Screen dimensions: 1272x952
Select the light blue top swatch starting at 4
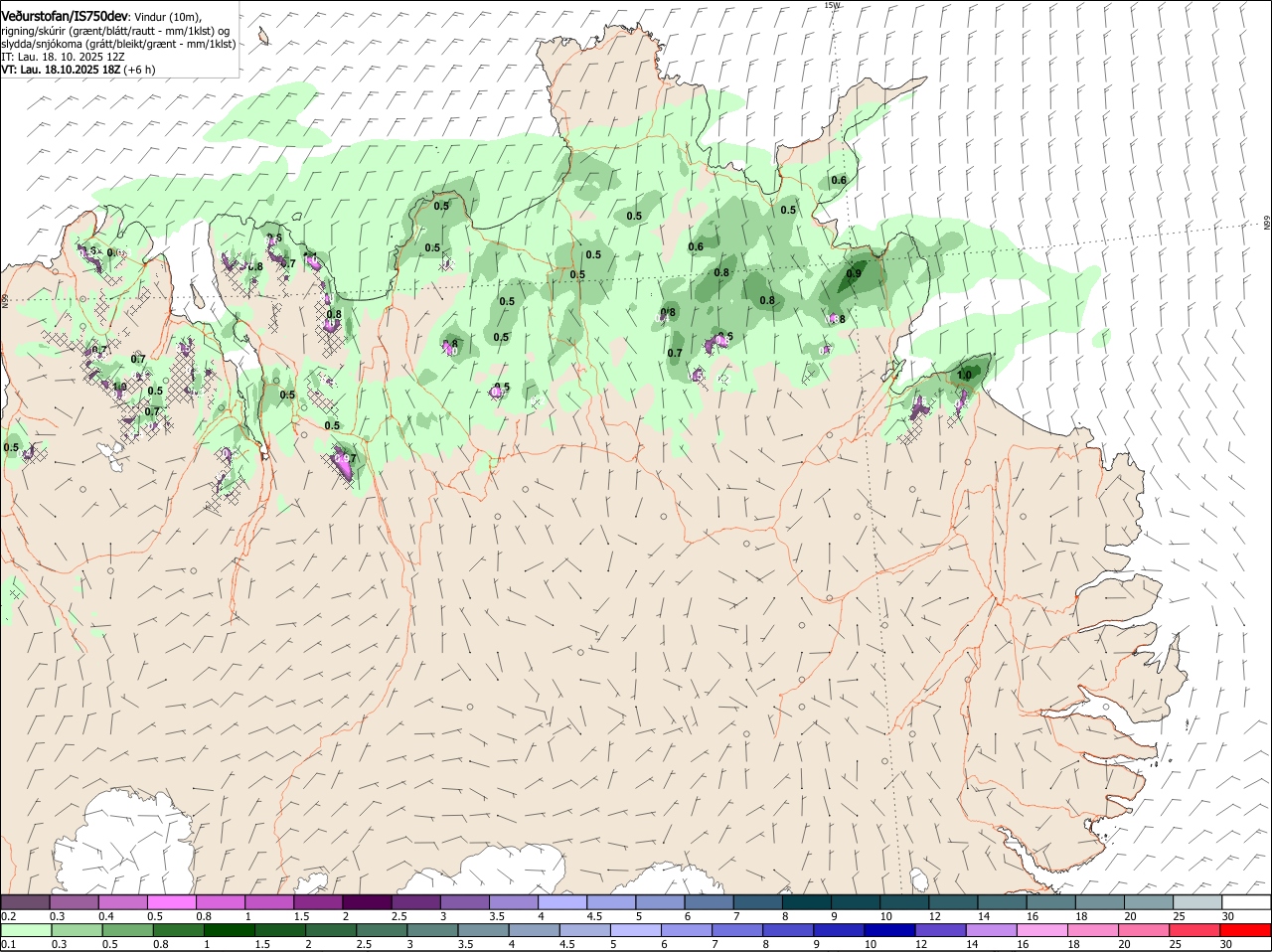[x=562, y=902]
